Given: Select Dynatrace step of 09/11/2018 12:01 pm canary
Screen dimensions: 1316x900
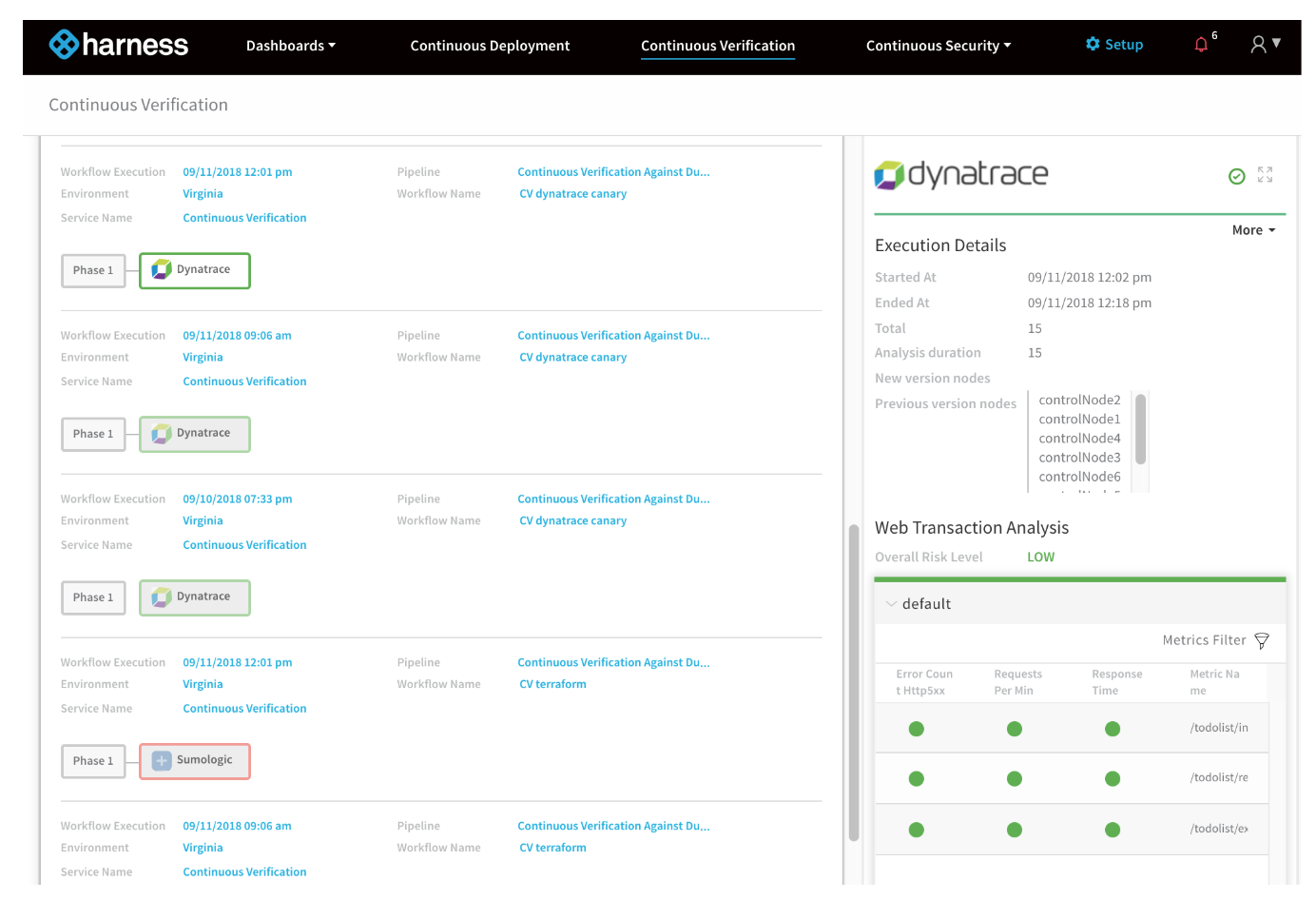Looking at the screenshot, I should tap(195, 270).
